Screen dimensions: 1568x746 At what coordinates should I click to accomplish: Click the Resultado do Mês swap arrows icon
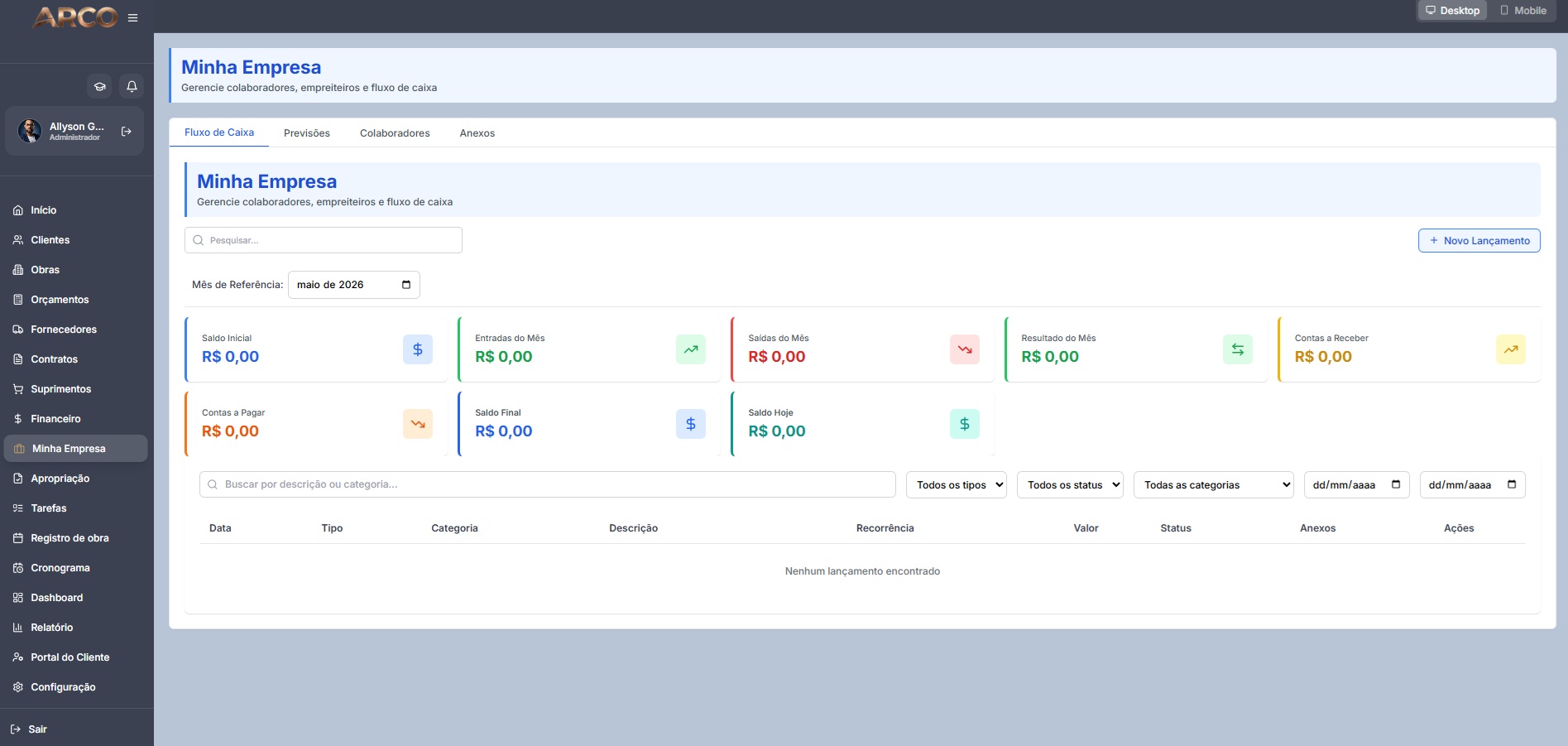(1238, 349)
